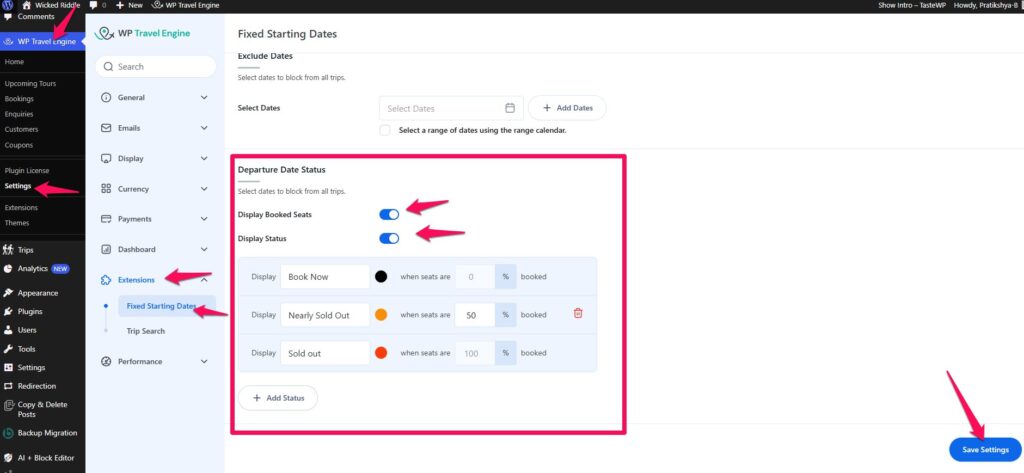This screenshot has height=473, width=1024.
Task: Open black color swatch for Book Now
Action: click(381, 276)
